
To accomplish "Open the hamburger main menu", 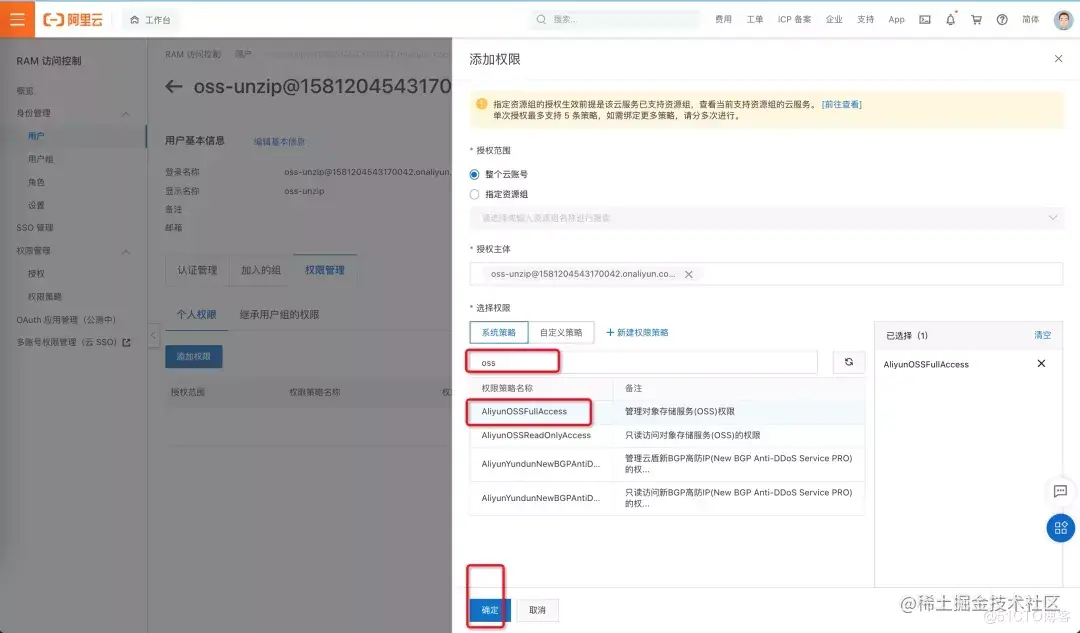I will point(17,19).
